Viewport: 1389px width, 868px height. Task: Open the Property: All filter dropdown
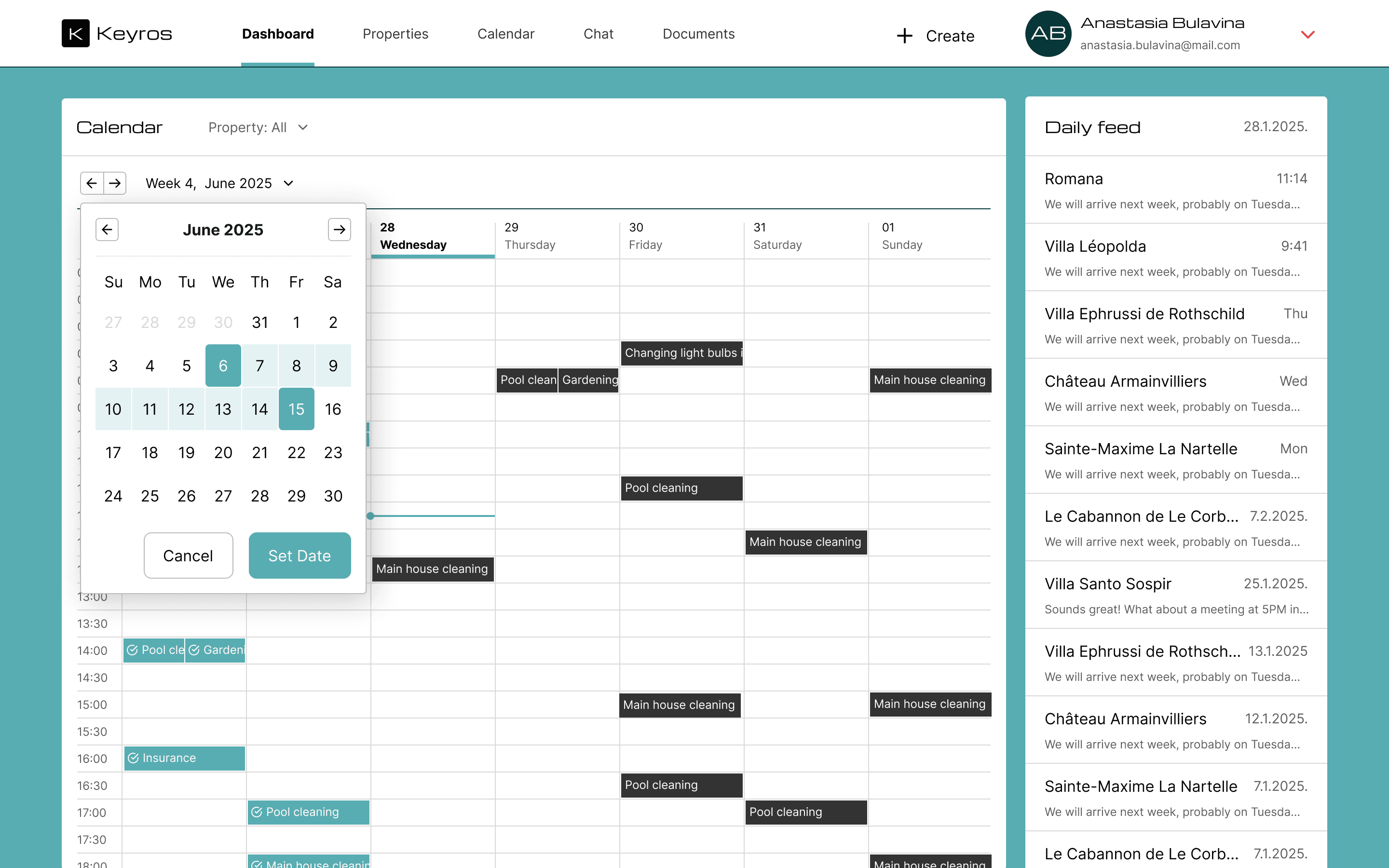pyautogui.click(x=258, y=127)
